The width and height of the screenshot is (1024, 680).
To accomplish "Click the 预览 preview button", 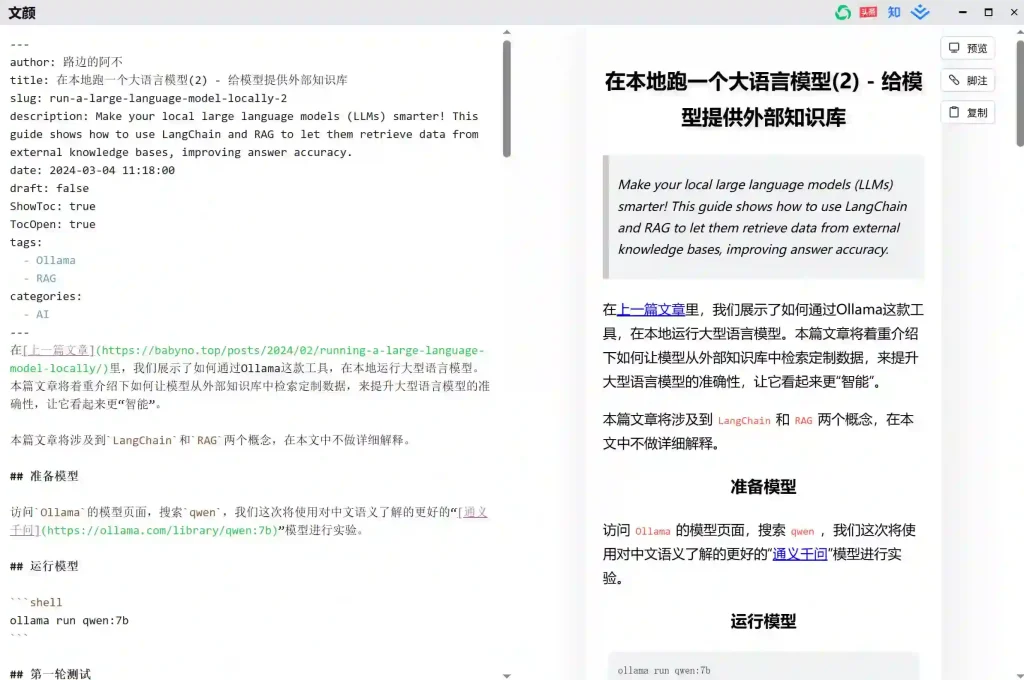I will click(x=968, y=48).
